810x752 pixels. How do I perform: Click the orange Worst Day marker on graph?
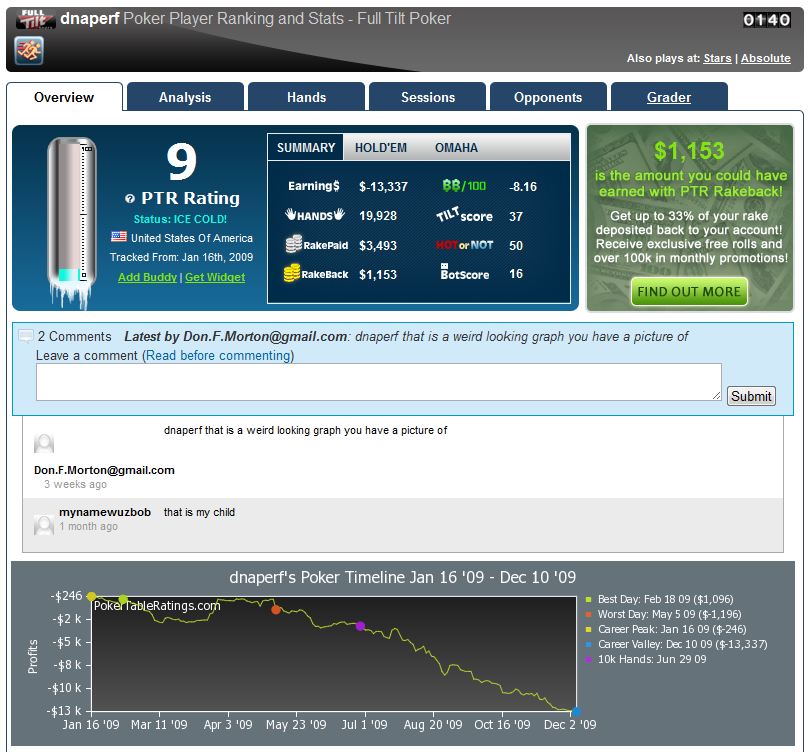(x=276, y=609)
